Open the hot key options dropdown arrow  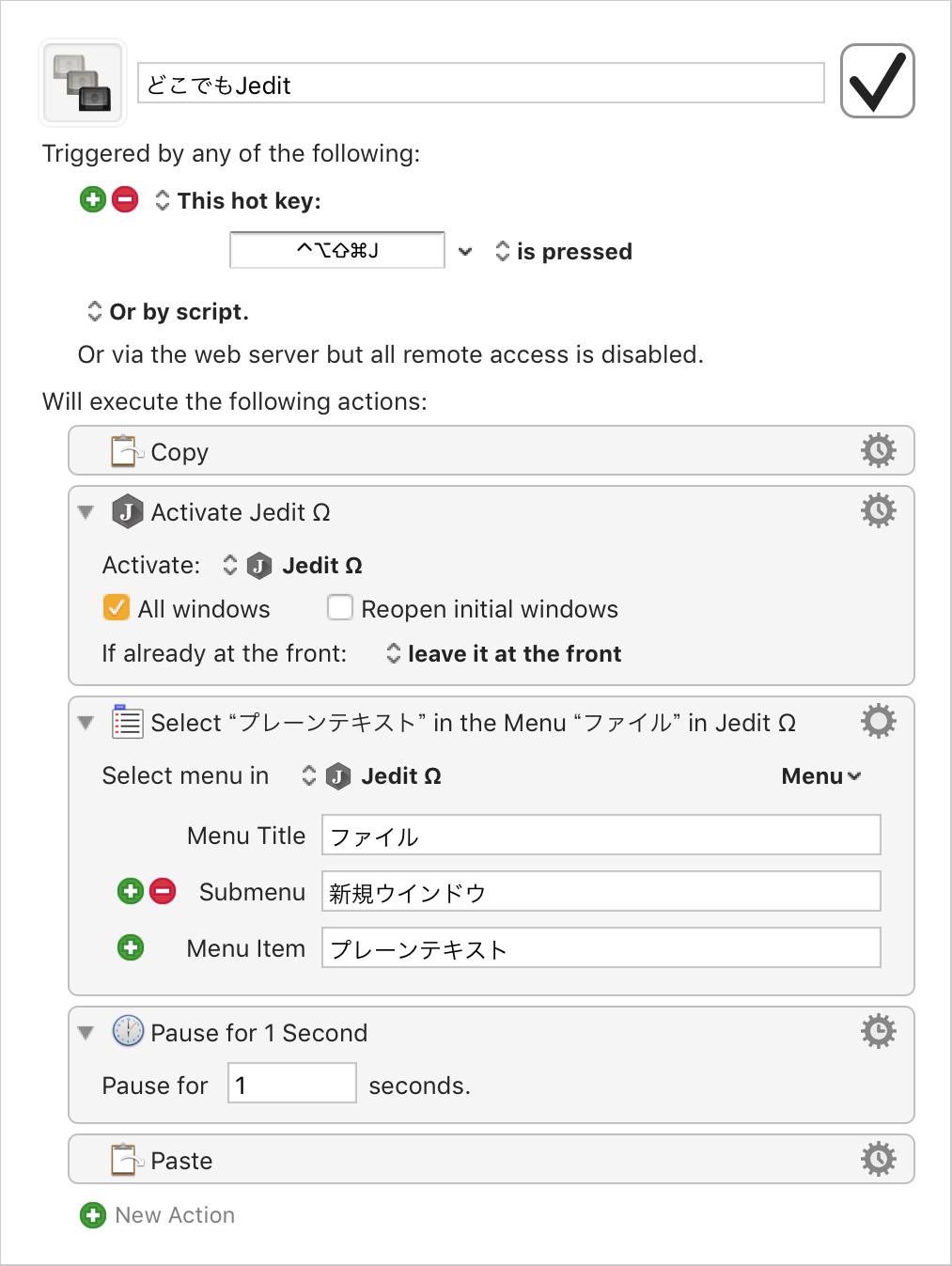(x=465, y=251)
